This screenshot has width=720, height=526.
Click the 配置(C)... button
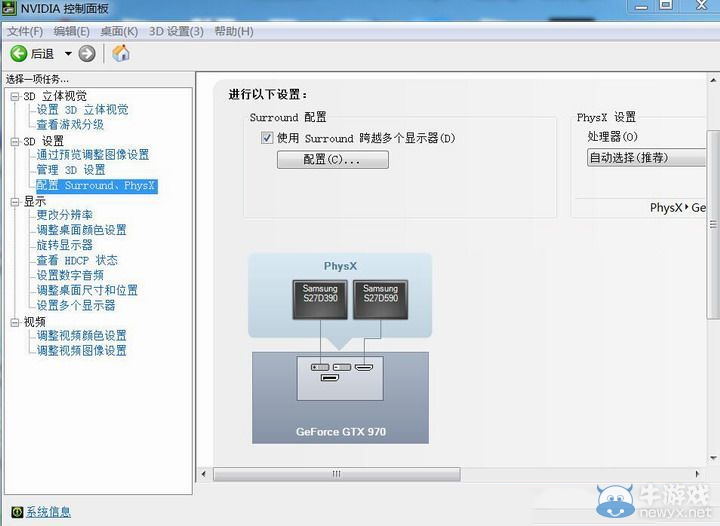point(333,160)
